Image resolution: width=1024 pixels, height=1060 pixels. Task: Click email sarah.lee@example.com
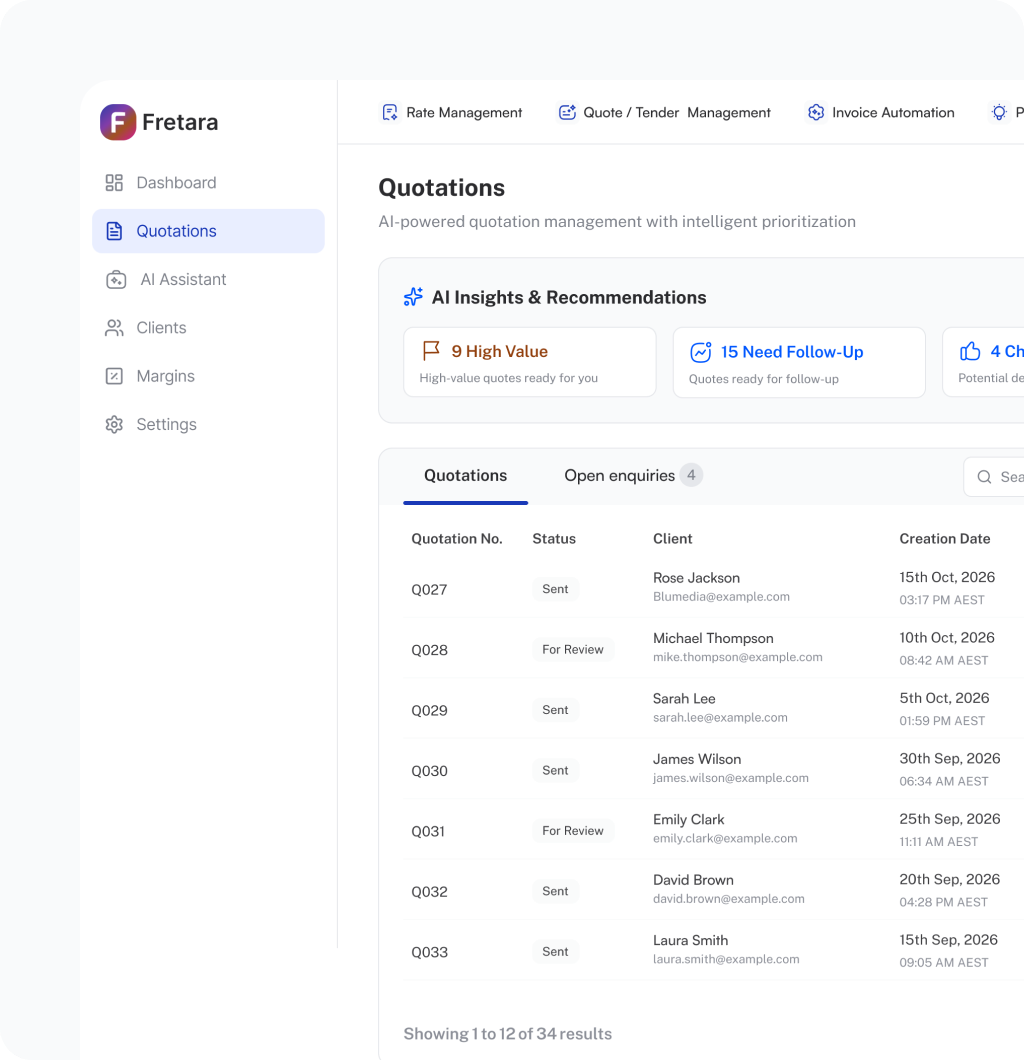(720, 718)
